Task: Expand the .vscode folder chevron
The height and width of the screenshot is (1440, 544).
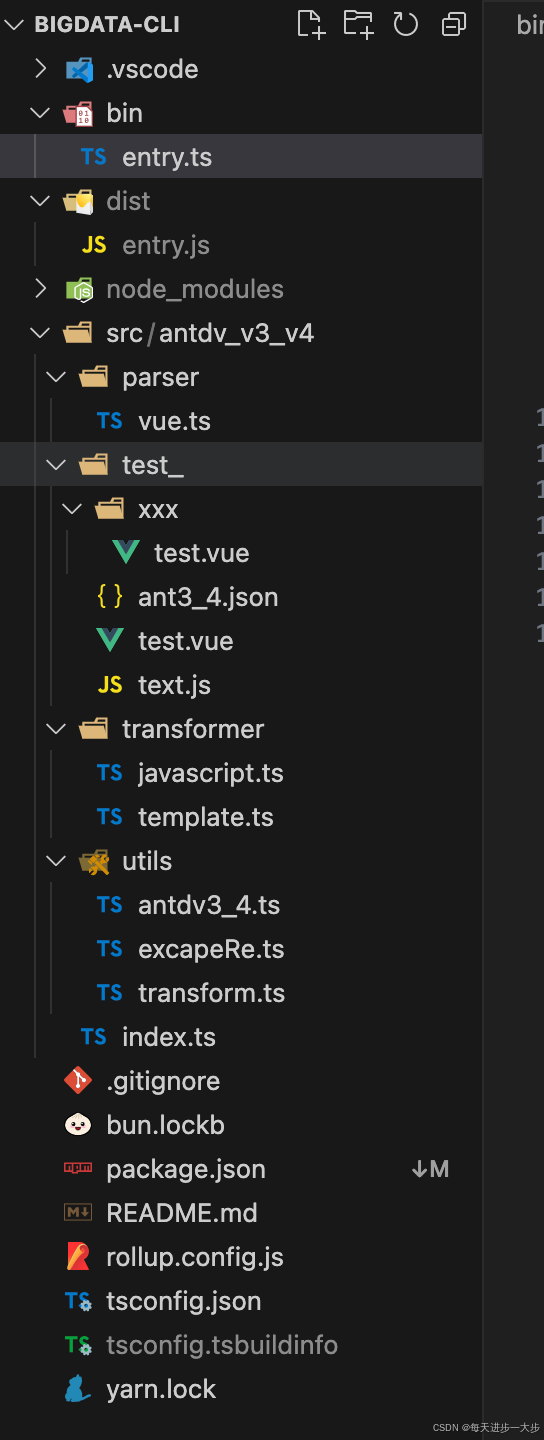Action: coord(40,68)
